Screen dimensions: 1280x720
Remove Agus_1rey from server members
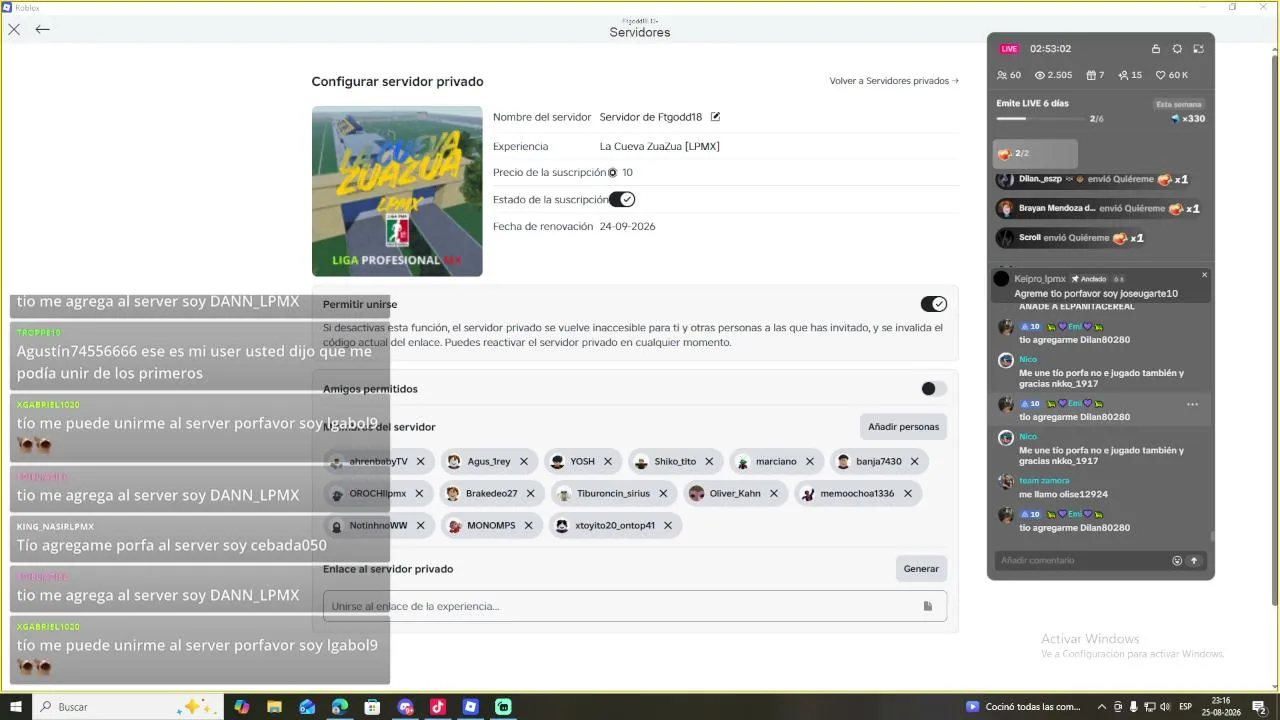[x=523, y=461]
